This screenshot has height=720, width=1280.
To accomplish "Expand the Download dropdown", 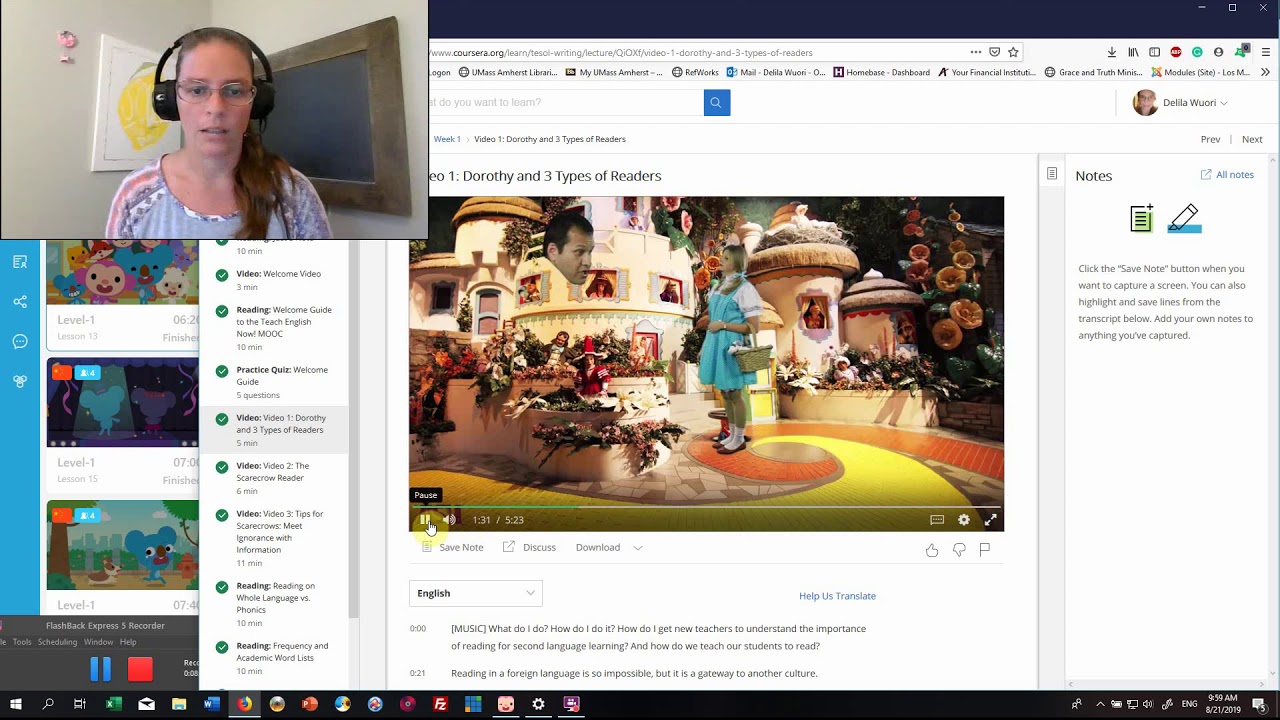I will pos(609,547).
